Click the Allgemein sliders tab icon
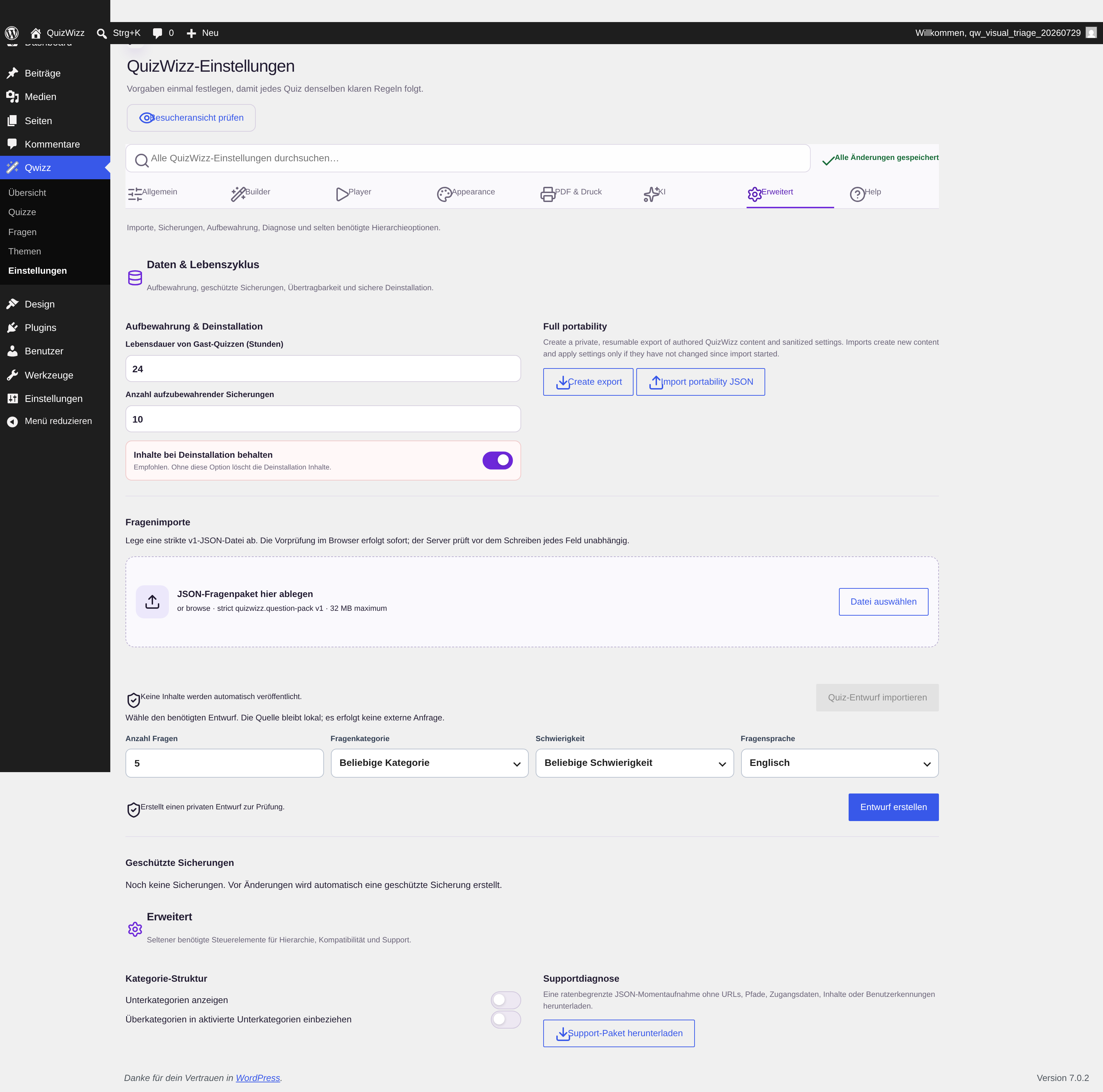Screen dimensions: 1103x1092 point(135,194)
